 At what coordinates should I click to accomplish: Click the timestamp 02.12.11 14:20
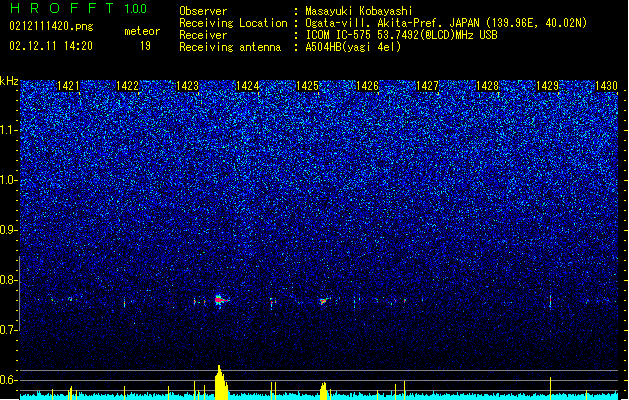(51, 46)
